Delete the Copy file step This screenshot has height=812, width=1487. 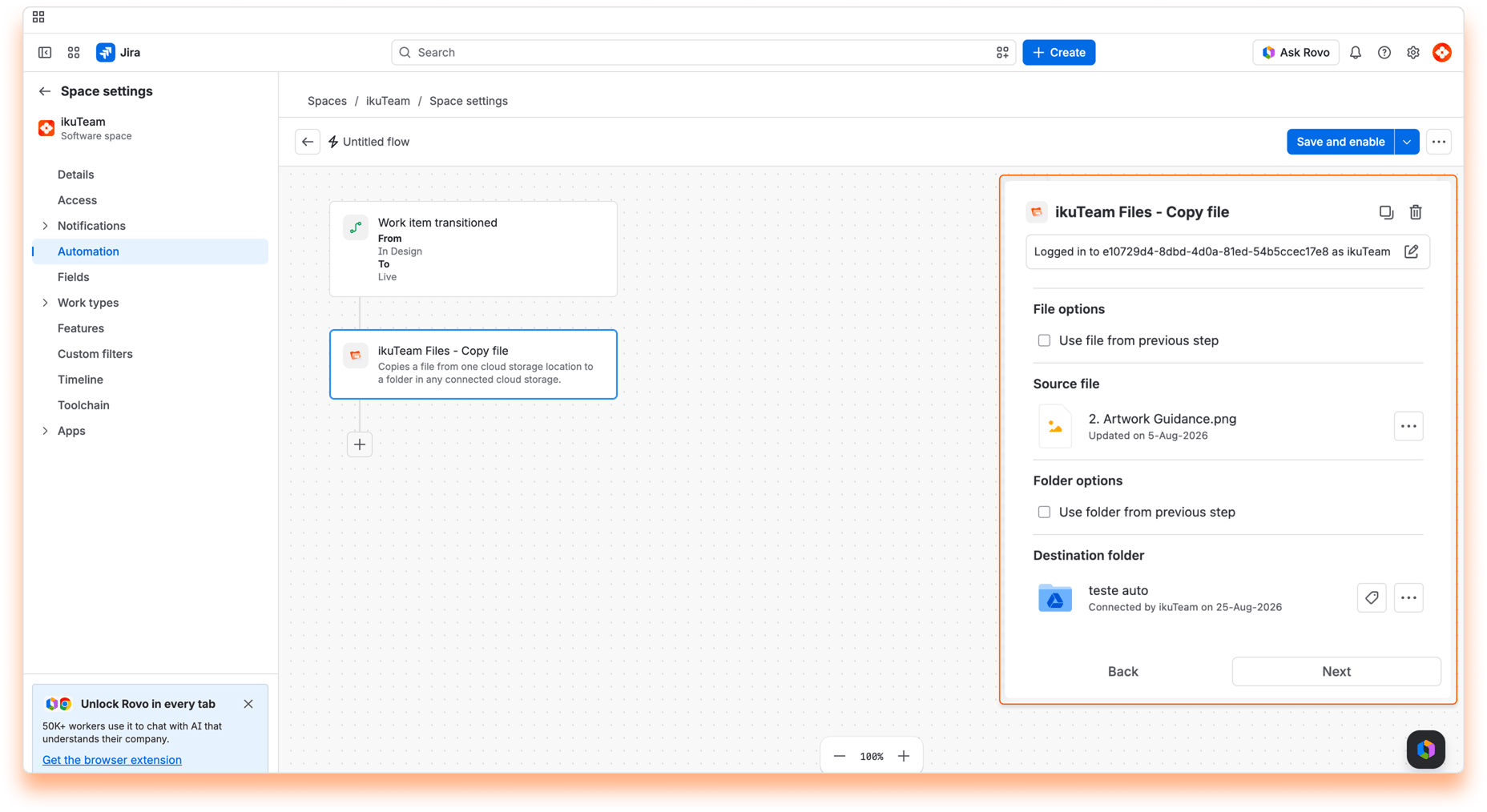[1416, 212]
